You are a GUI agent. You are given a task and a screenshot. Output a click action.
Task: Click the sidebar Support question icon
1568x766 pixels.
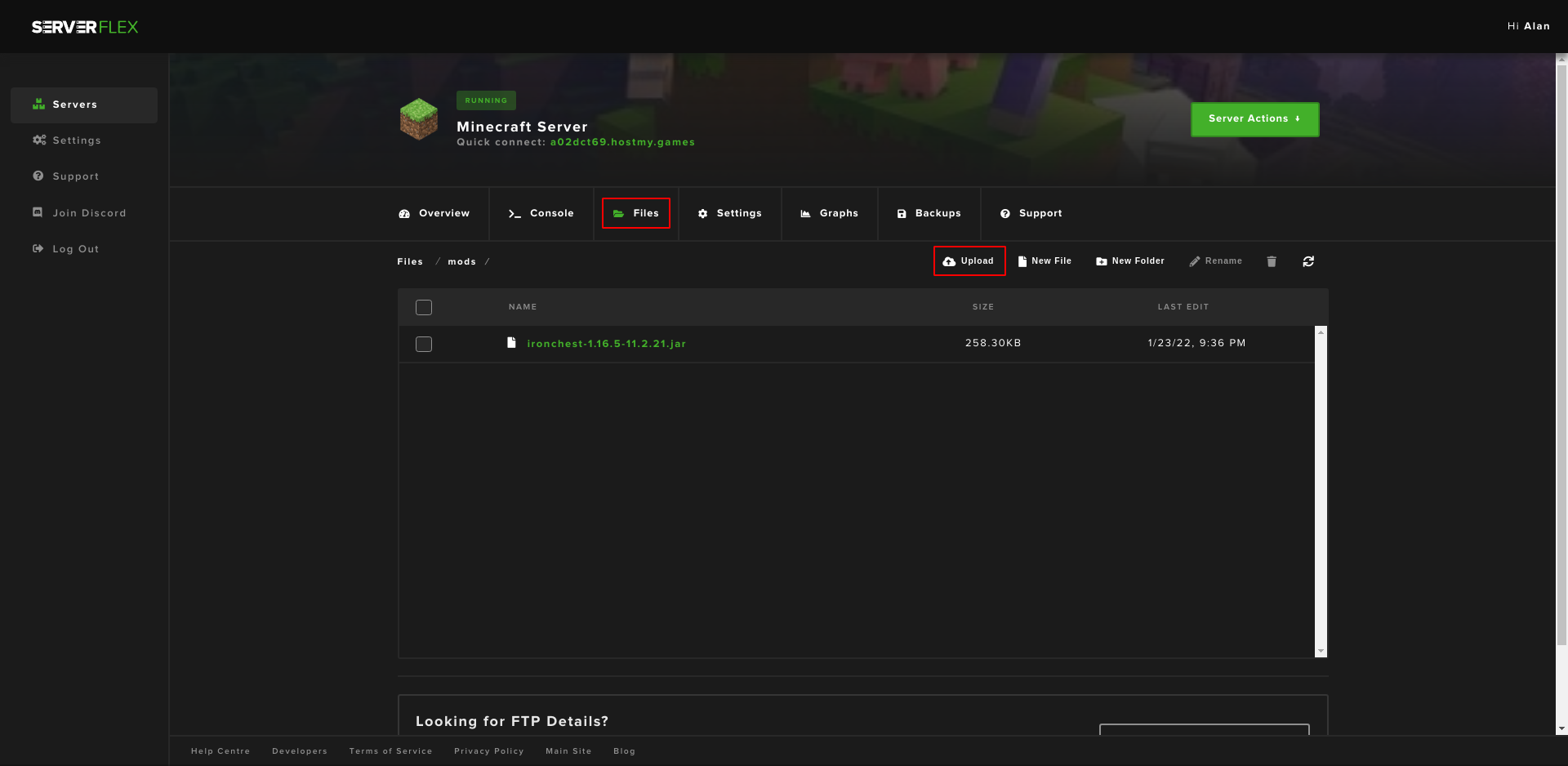point(38,176)
